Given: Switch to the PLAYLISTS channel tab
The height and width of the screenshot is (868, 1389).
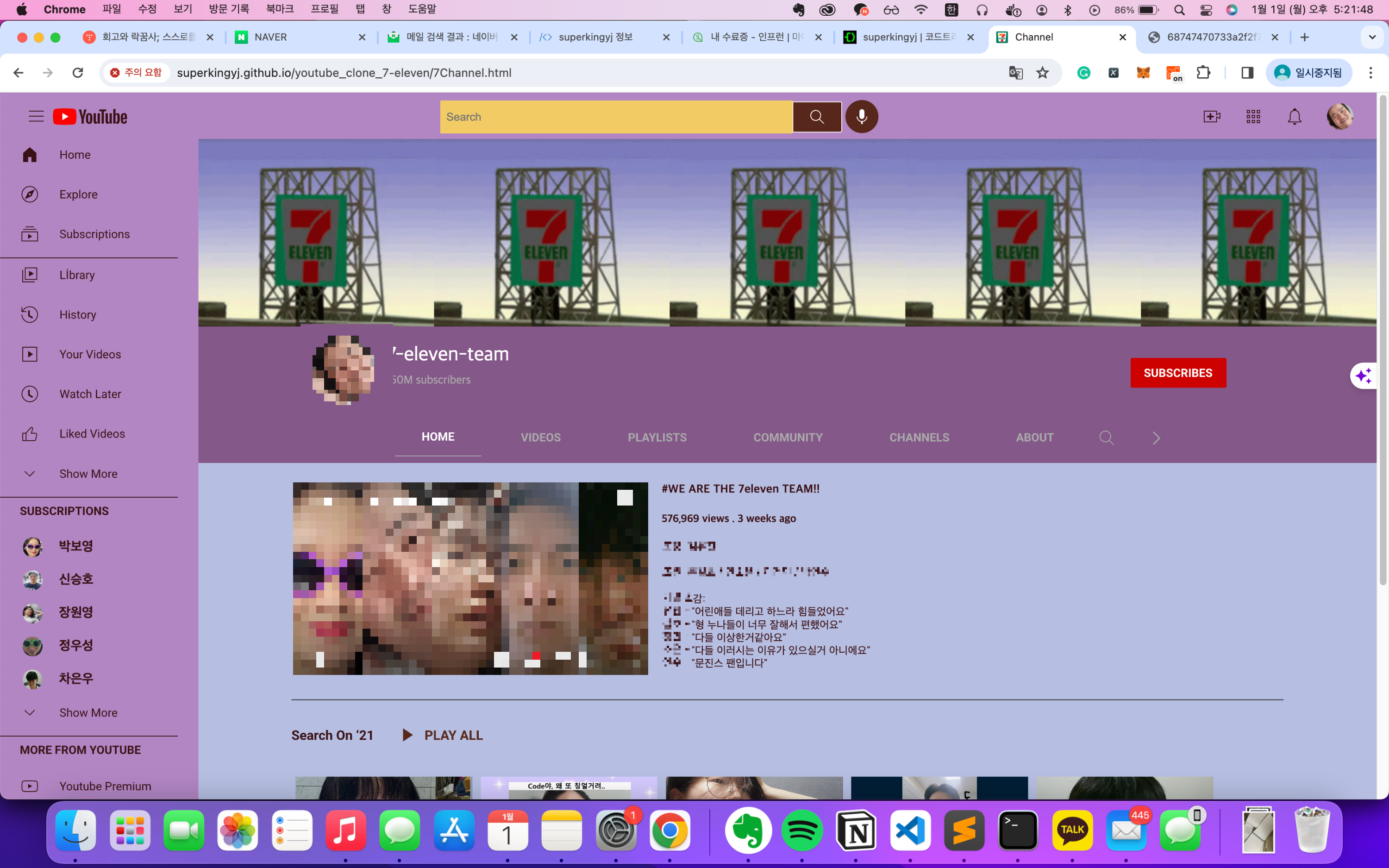Looking at the screenshot, I should pyautogui.click(x=657, y=437).
